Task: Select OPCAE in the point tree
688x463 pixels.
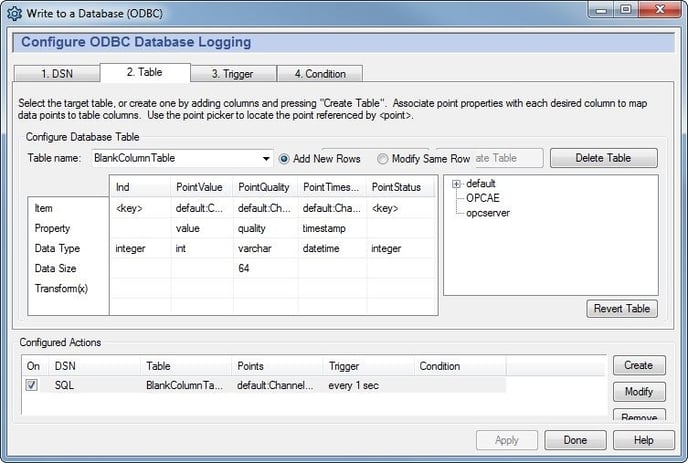Action: point(482,198)
